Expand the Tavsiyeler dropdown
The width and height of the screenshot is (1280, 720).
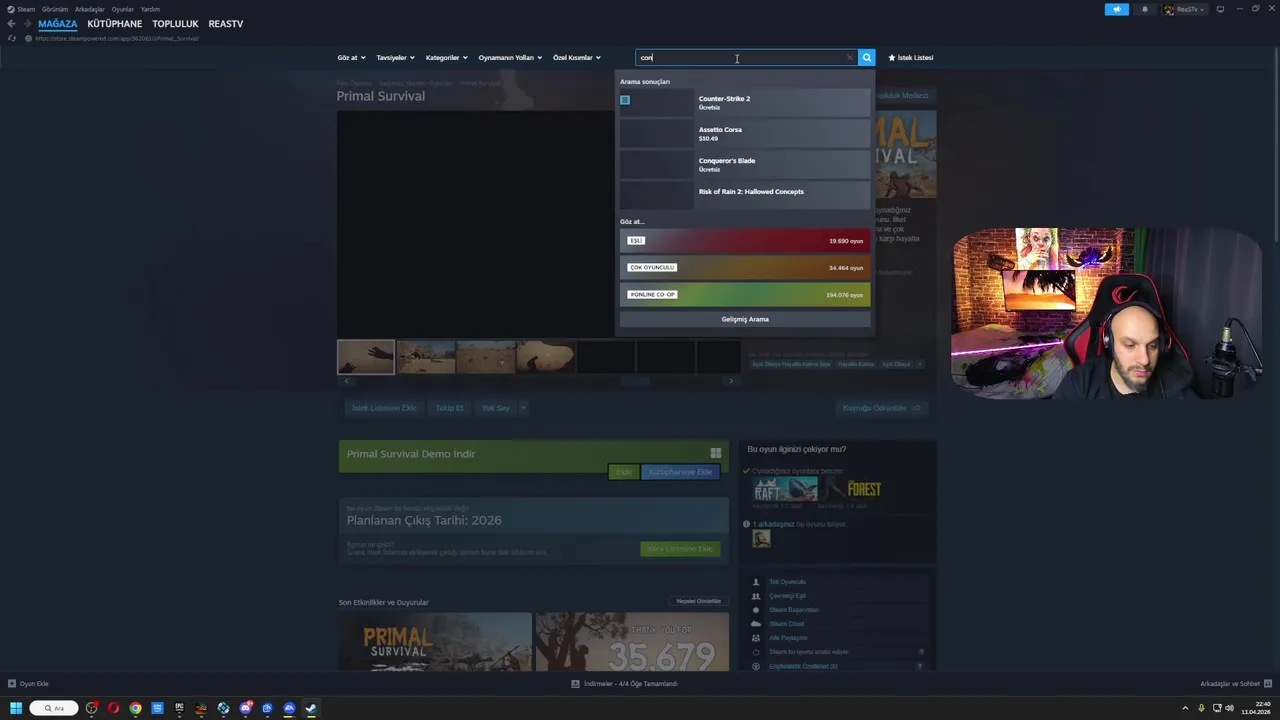point(395,57)
